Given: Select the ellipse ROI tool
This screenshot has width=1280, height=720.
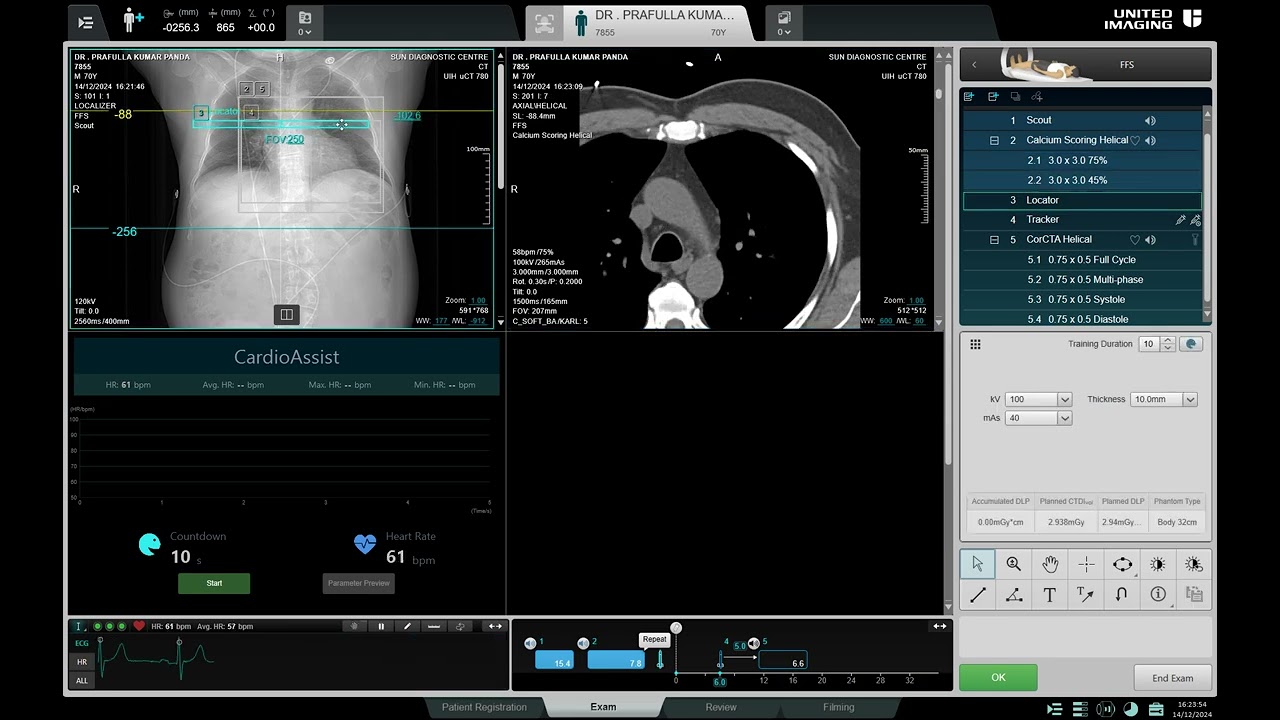Looking at the screenshot, I should pos(1122,564).
